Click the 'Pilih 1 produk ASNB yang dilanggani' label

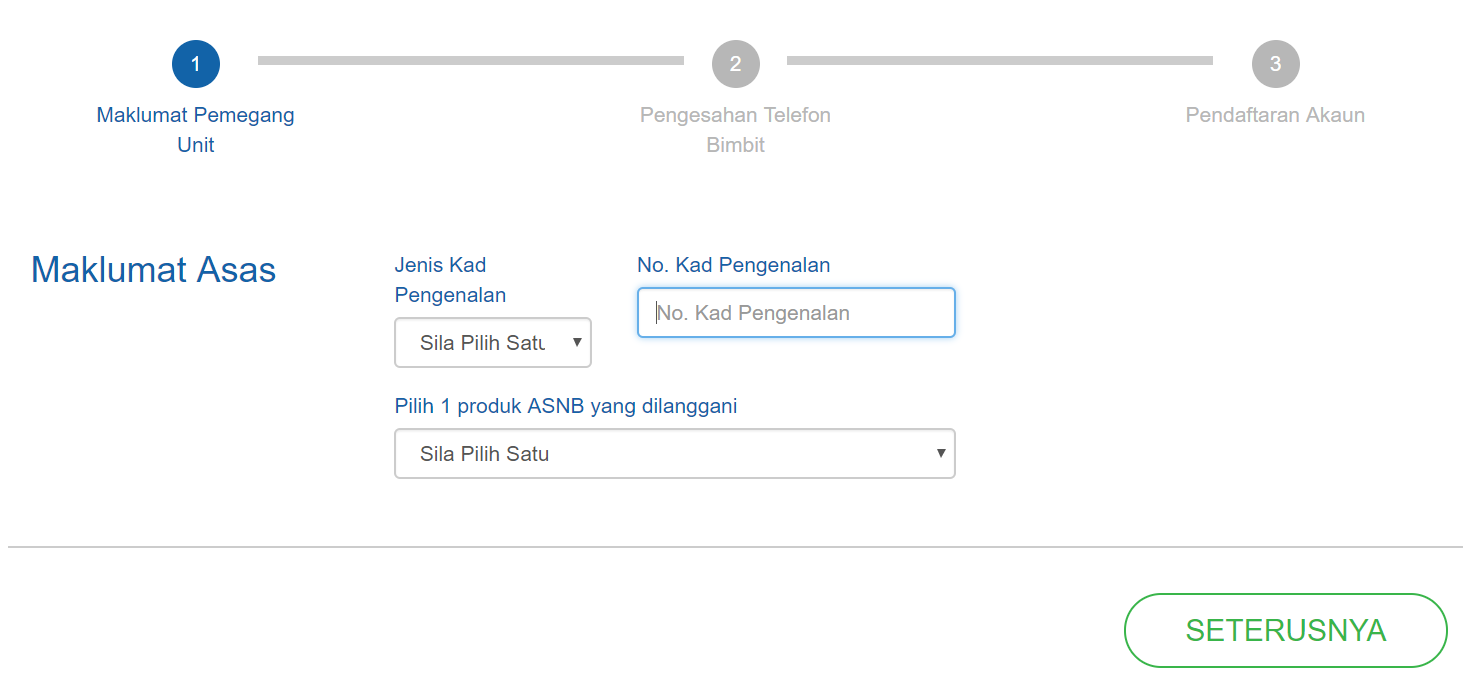point(566,406)
